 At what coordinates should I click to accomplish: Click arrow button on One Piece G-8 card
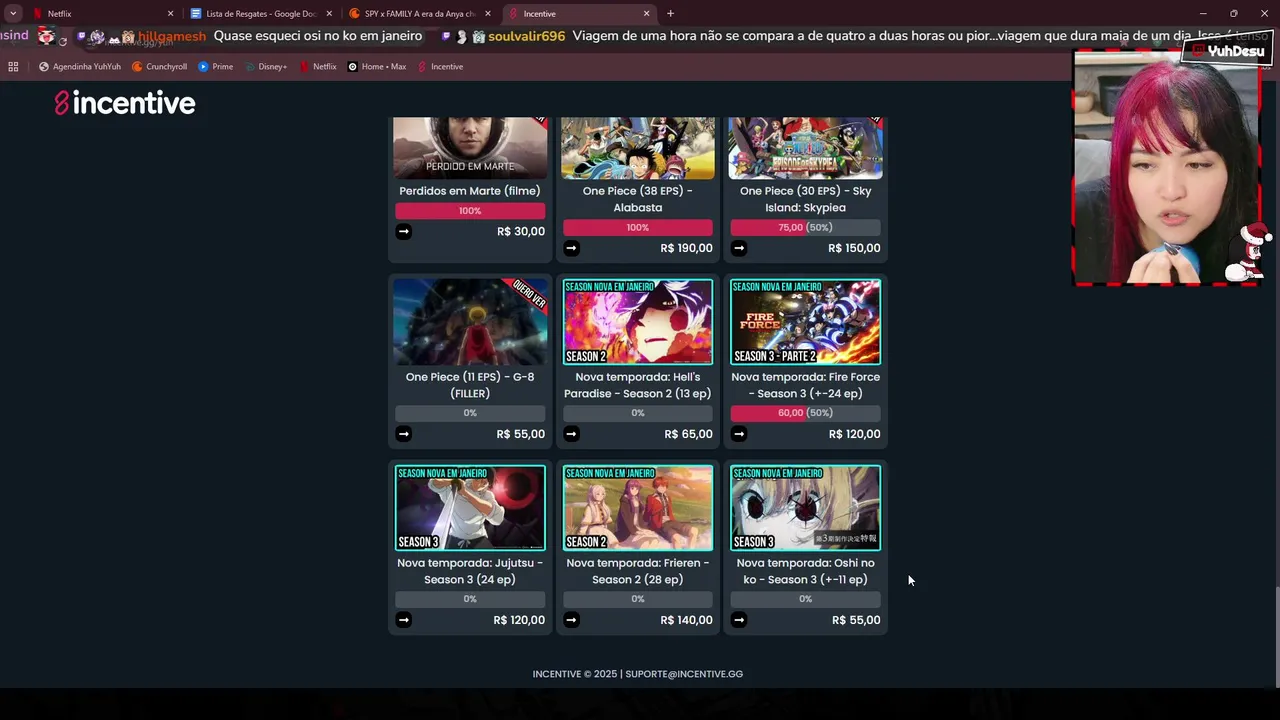coord(403,434)
